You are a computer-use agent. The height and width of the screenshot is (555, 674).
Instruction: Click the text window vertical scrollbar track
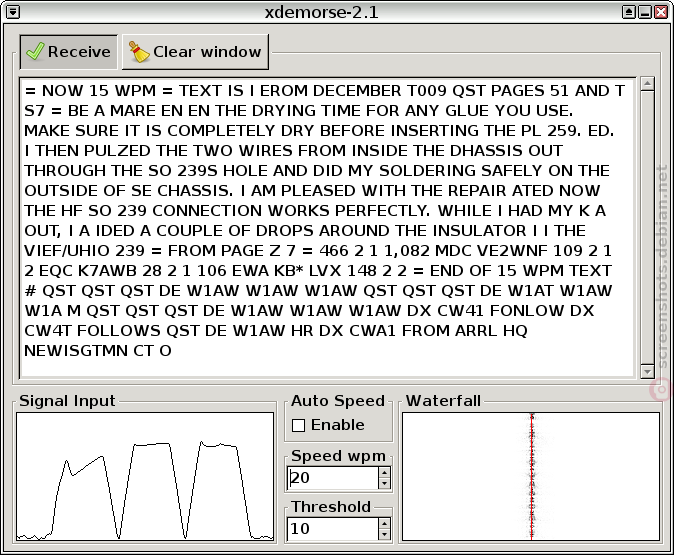point(647,227)
